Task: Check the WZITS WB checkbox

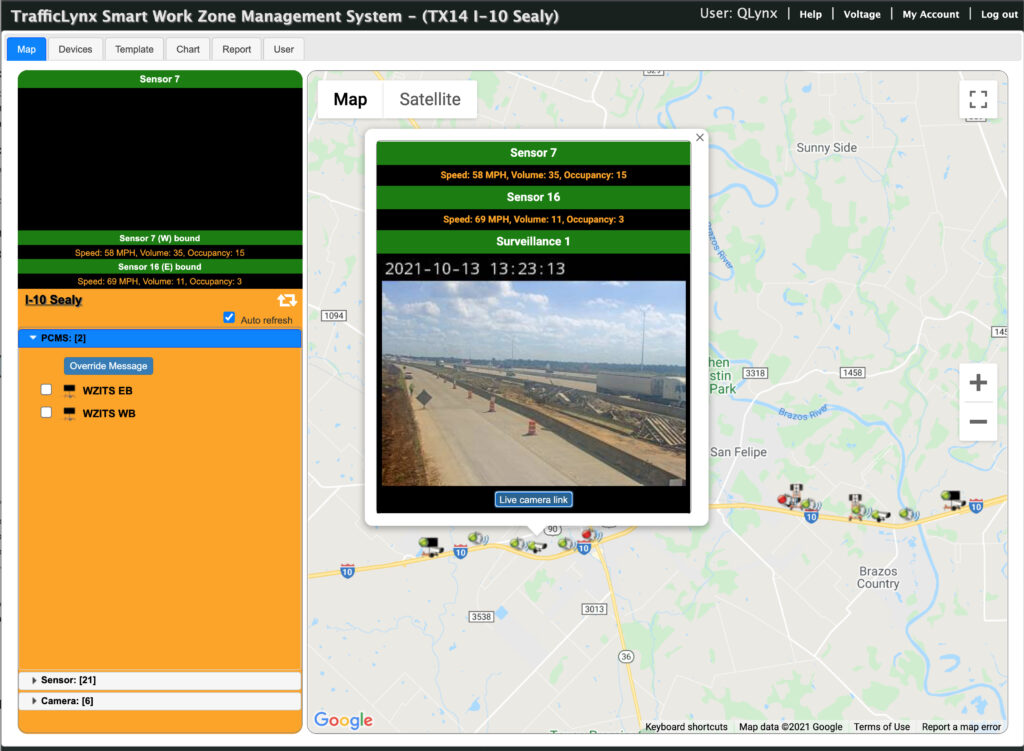Action: pyautogui.click(x=46, y=413)
